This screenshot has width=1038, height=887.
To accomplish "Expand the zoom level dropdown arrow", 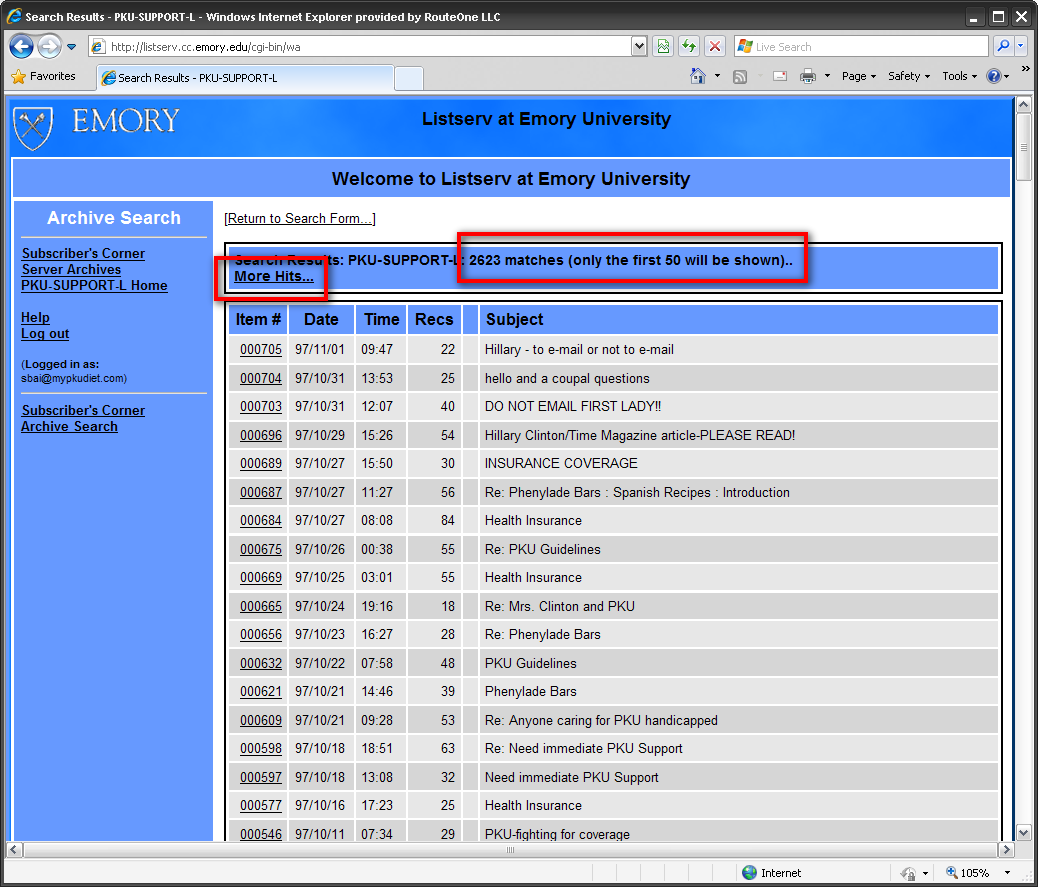I will 1008,872.
